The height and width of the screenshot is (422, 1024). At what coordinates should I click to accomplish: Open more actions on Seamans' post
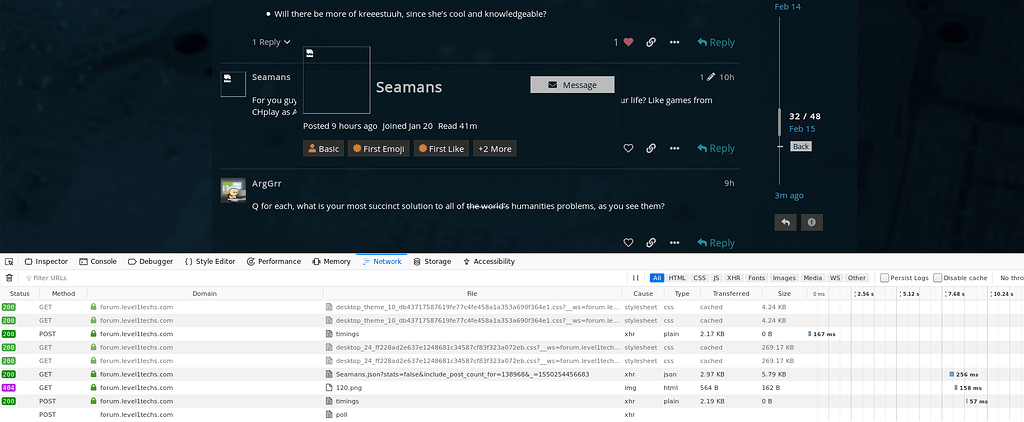tap(674, 148)
